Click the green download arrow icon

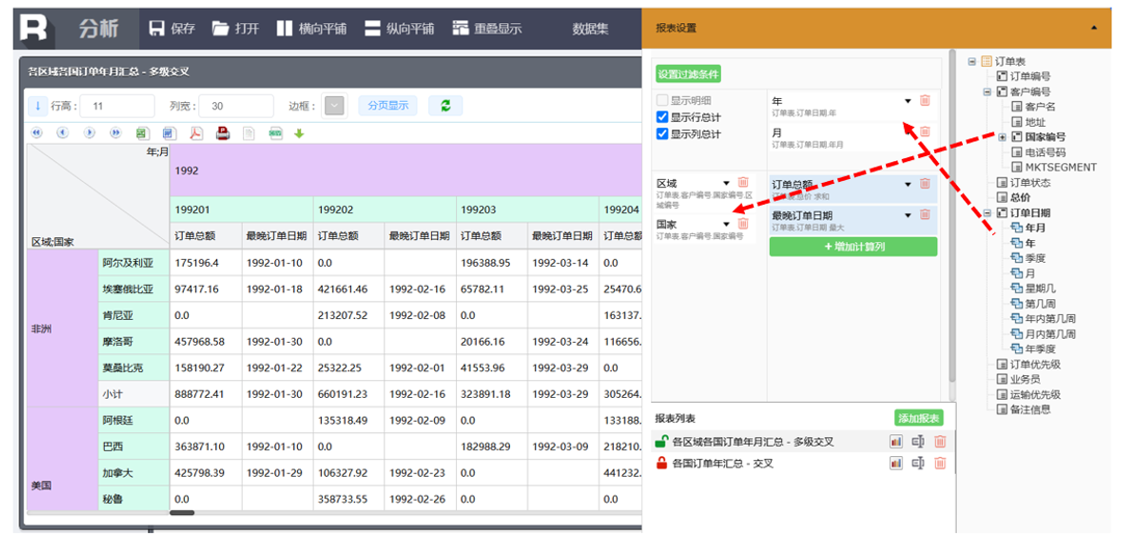click(x=299, y=133)
